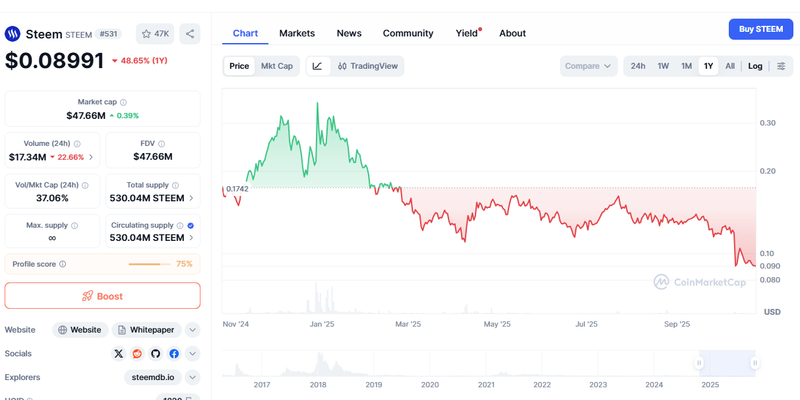Screen dimensions: 800x400
Task: Open the Compare dropdown
Action: point(587,66)
